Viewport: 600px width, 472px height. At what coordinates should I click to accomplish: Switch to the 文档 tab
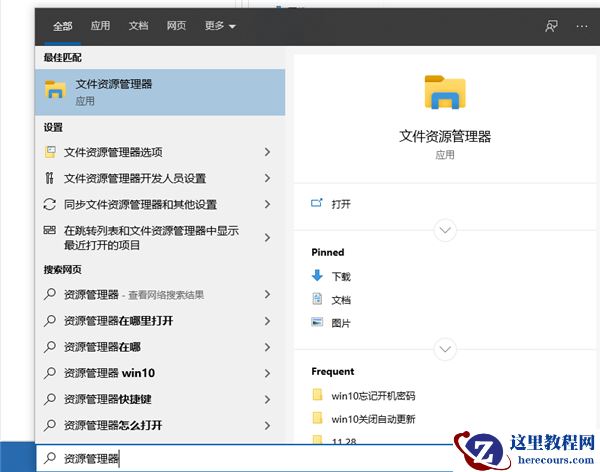coord(138,26)
